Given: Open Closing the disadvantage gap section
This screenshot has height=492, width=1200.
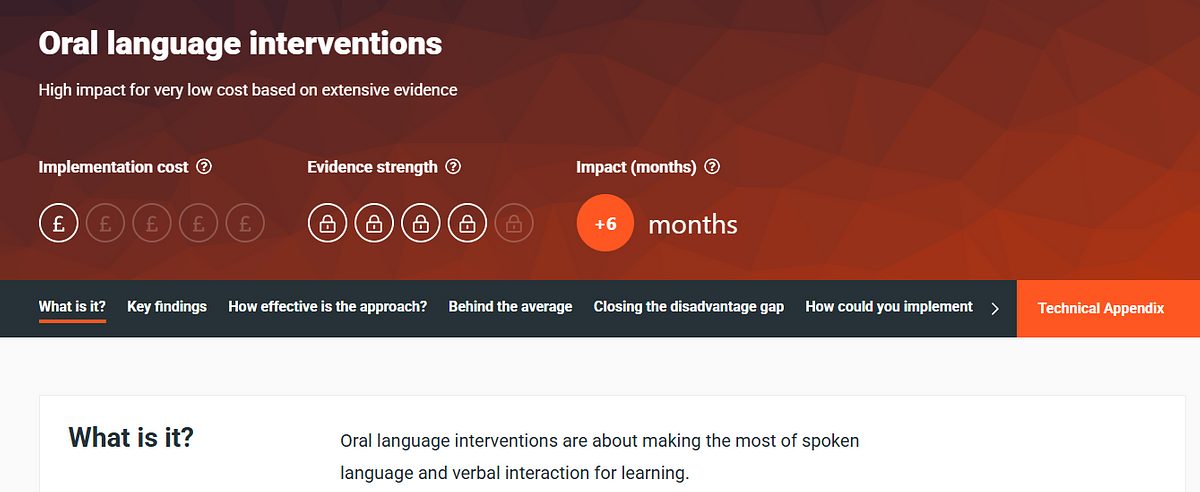Looking at the screenshot, I should [x=689, y=307].
